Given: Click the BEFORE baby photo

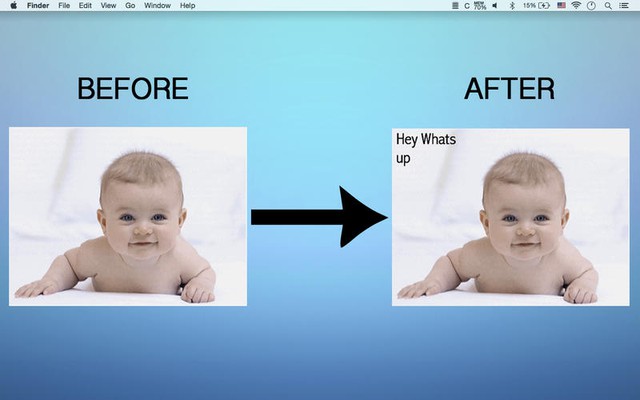Looking at the screenshot, I should [x=128, y=216].
